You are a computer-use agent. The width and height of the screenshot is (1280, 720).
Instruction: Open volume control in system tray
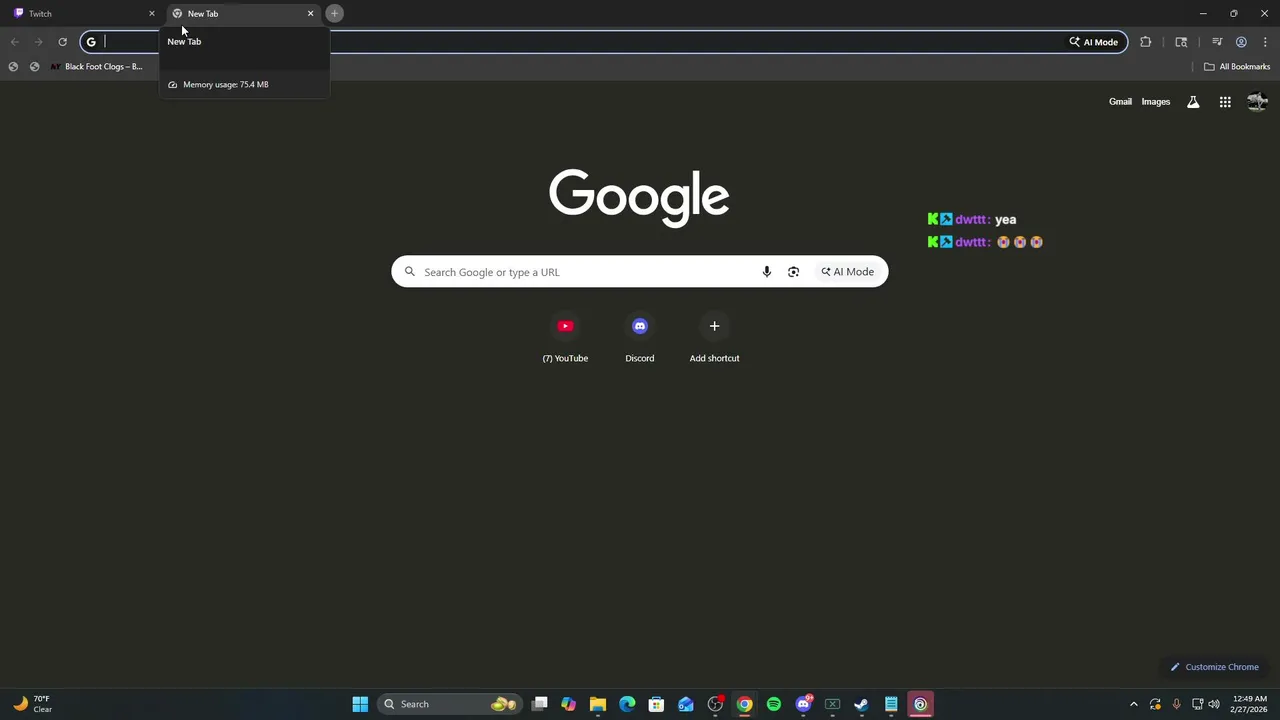pos(1214,704)
